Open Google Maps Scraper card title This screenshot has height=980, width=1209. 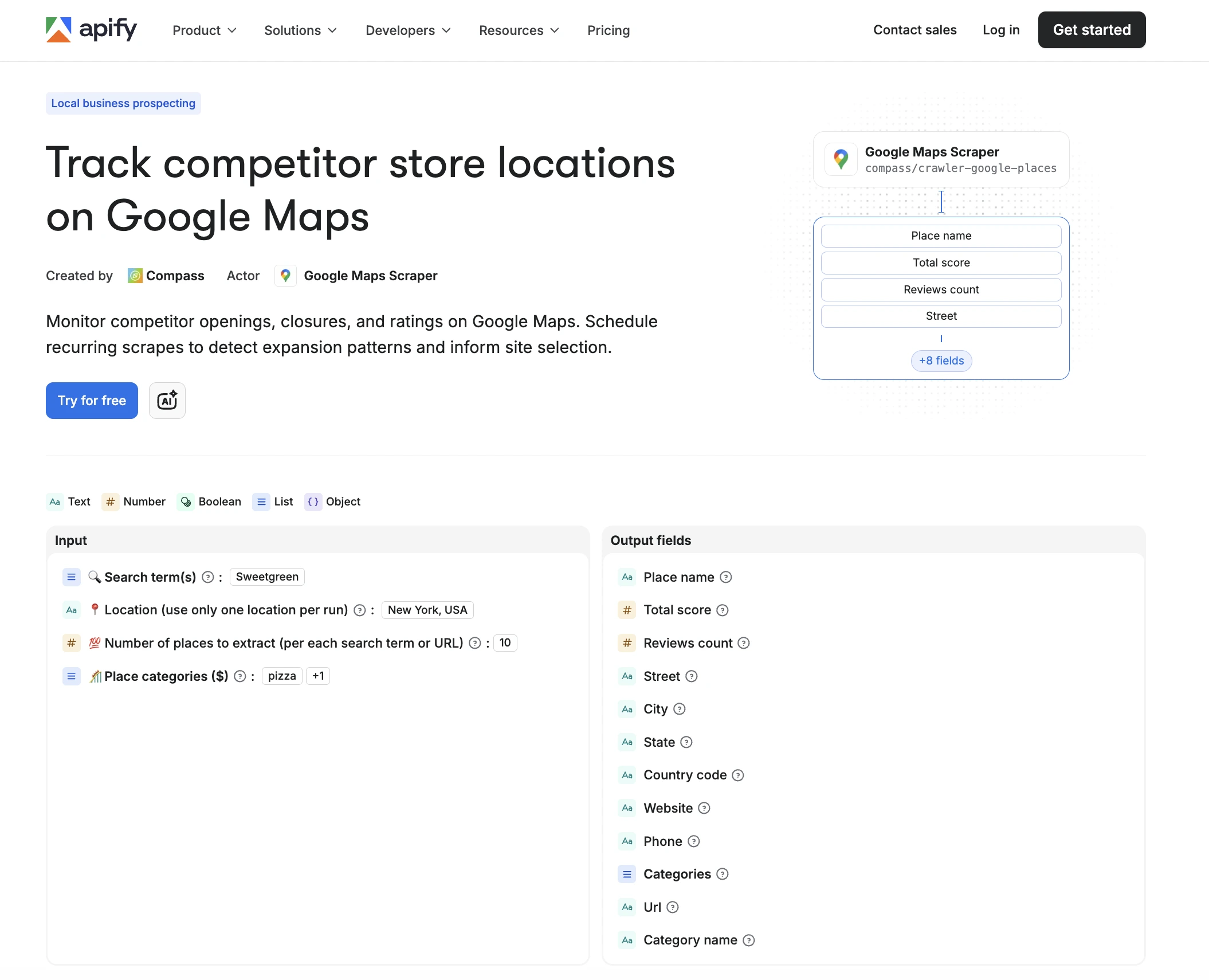(x=932, y=152)
